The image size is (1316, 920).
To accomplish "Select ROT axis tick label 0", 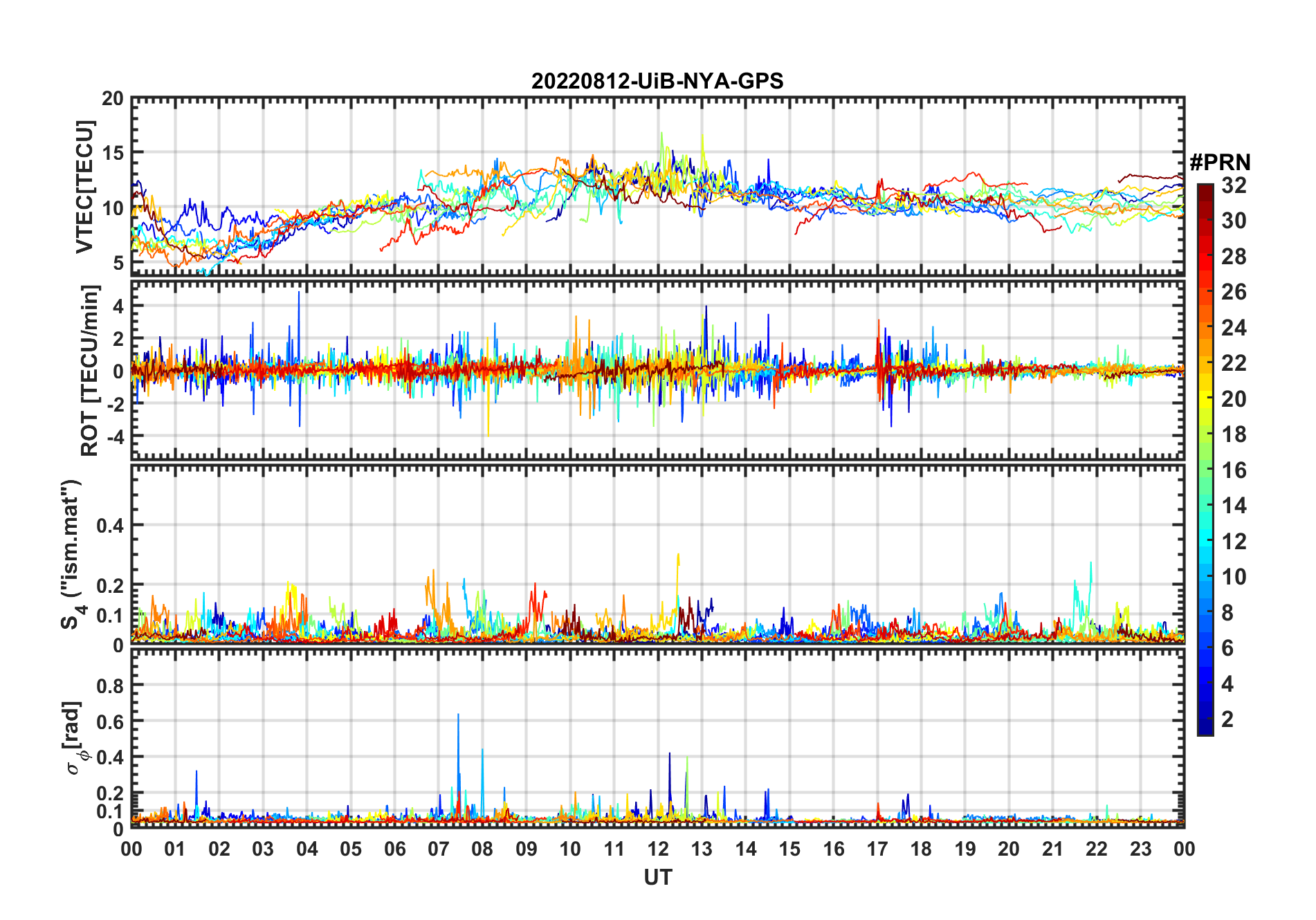I will (118, 371).
